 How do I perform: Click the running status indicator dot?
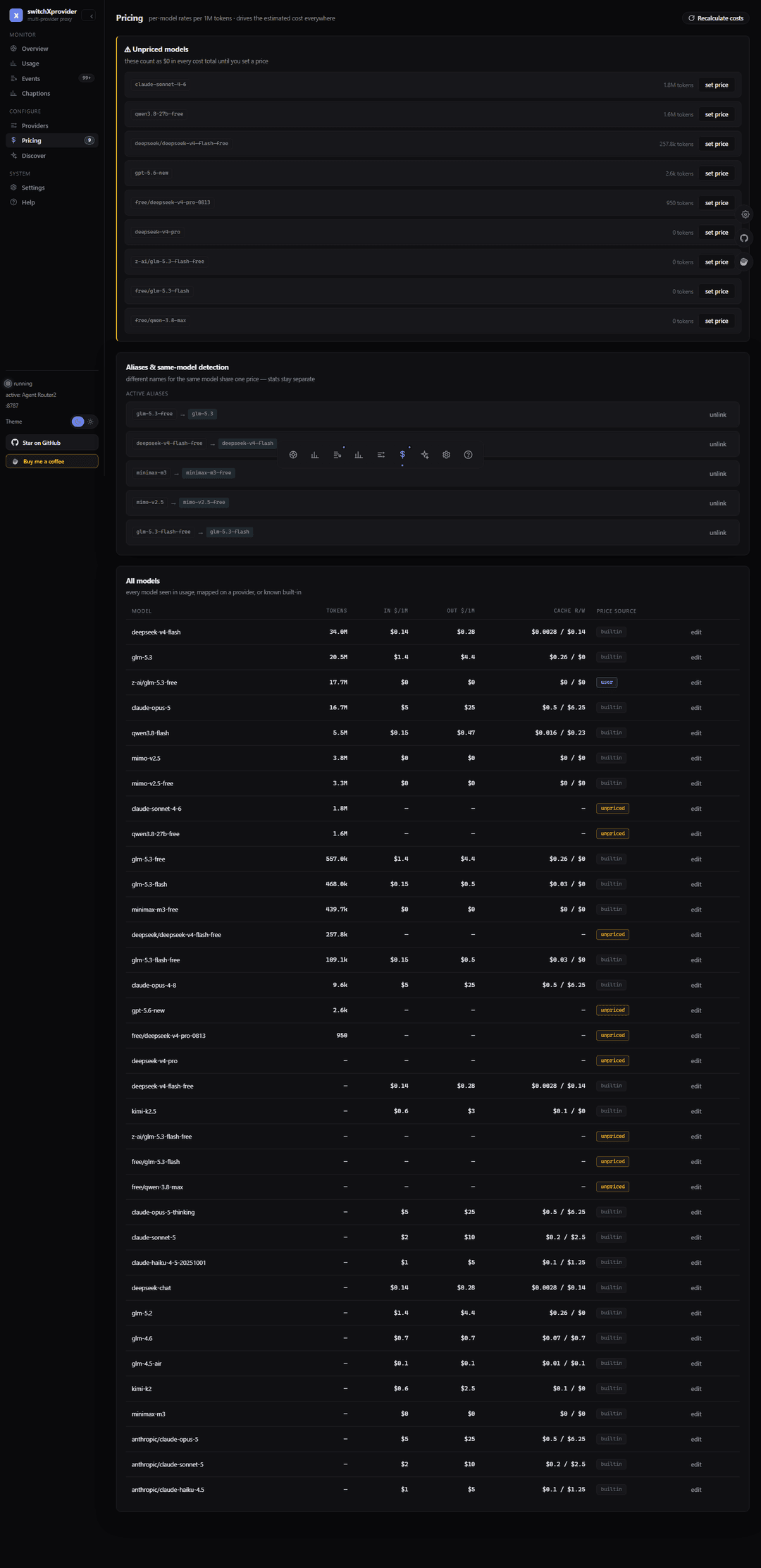pyautogui.click(x=8, y=384)
